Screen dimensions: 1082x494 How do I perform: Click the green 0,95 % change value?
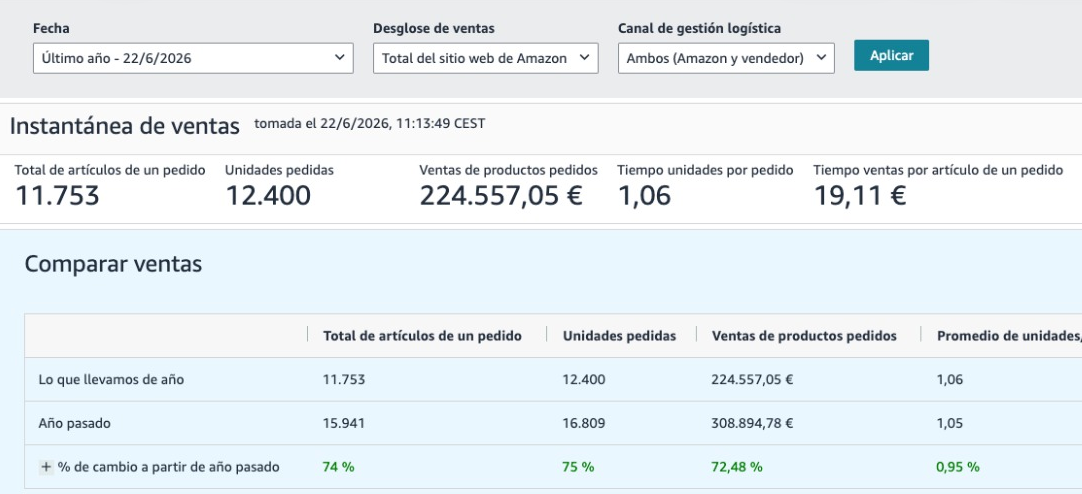[958, 467]
